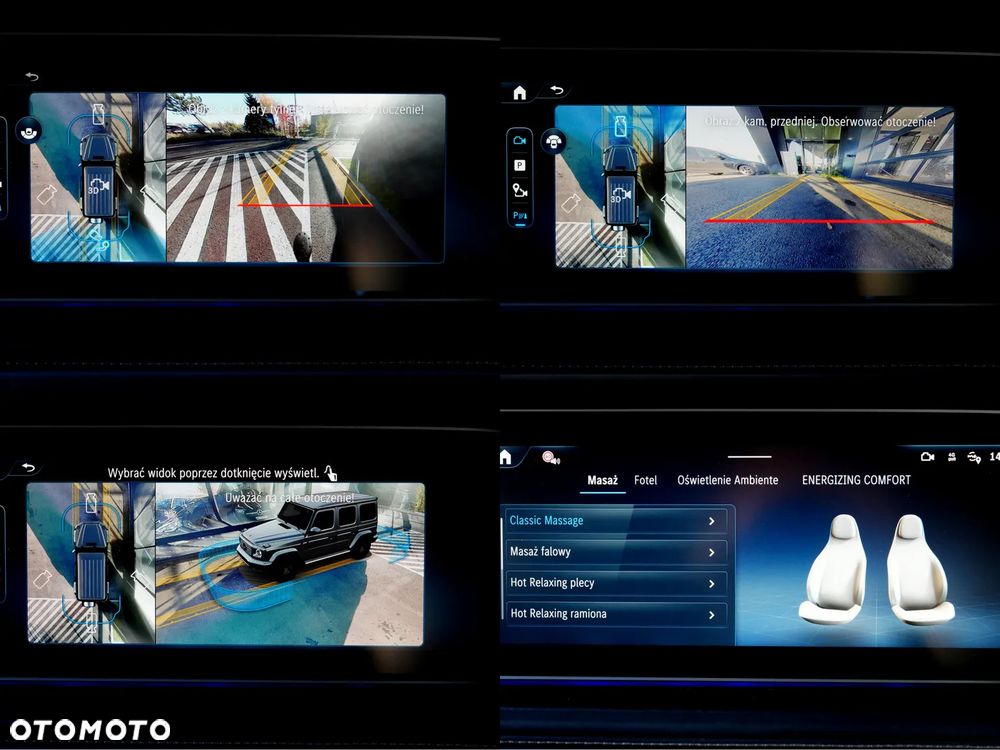1000x750 pixels.
Task: Select left side camera in front camera screen
Action: (x=571, y=203)
